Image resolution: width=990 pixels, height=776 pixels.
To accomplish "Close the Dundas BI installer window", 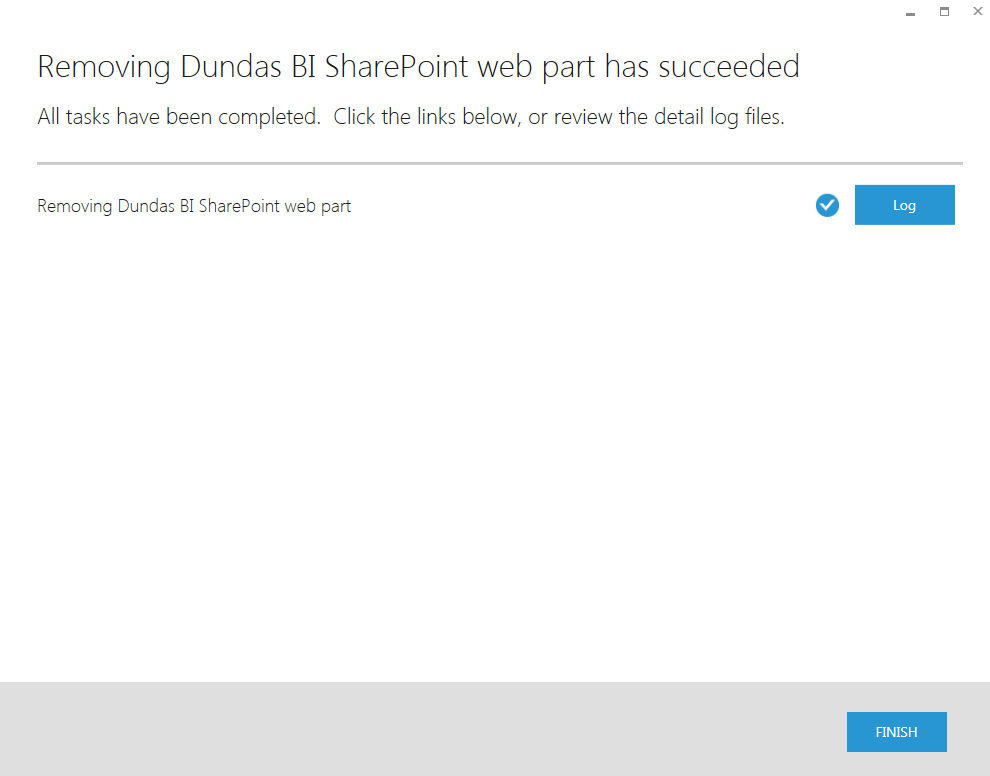I will coord(978,11).
